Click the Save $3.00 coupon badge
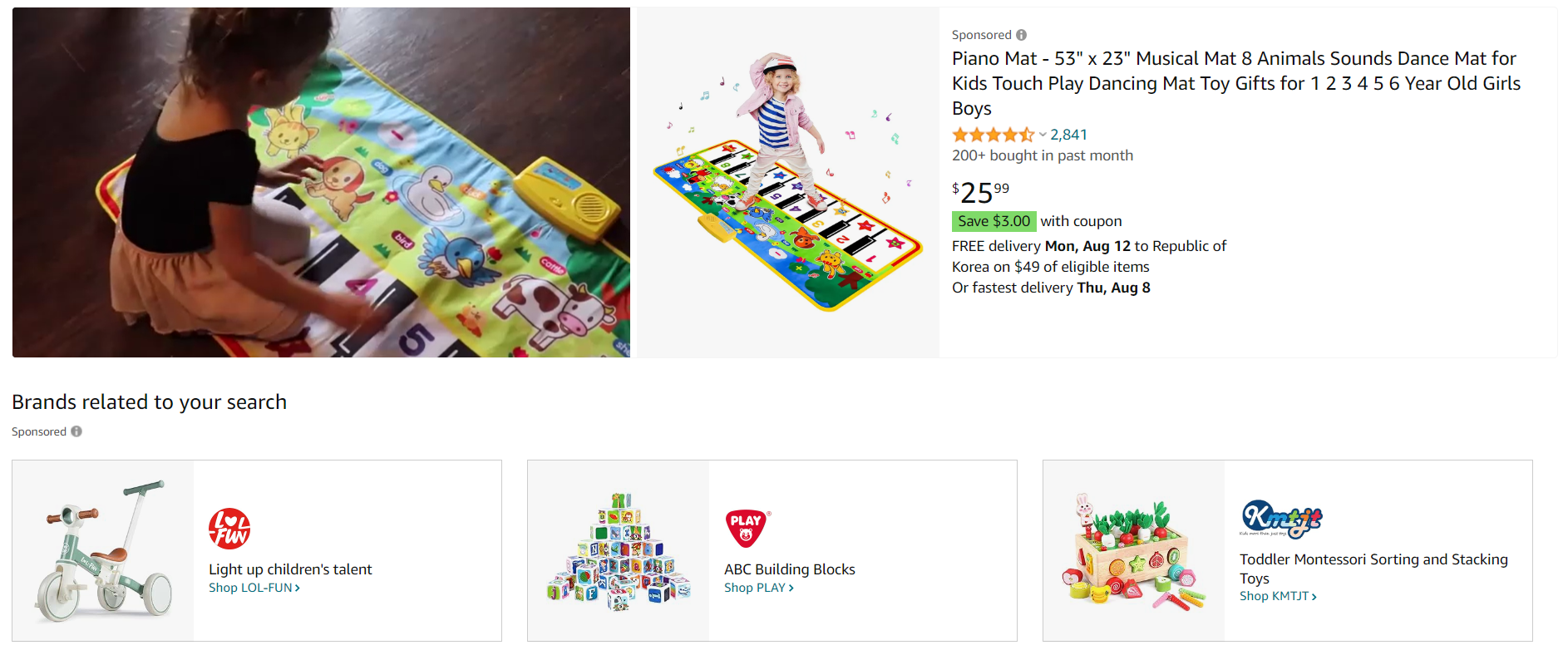The width and height of the screenshot is (1568, 655). pos(994,221)
